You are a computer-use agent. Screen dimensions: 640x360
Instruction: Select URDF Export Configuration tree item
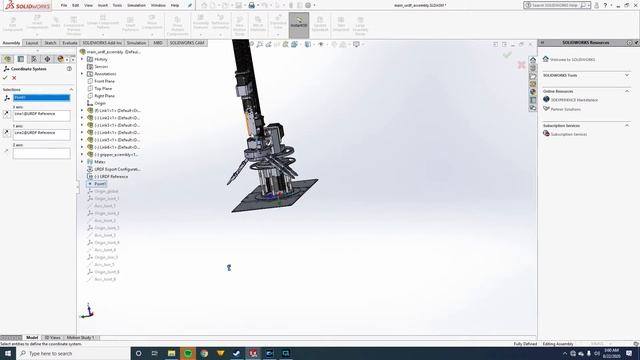click(117, 169)
